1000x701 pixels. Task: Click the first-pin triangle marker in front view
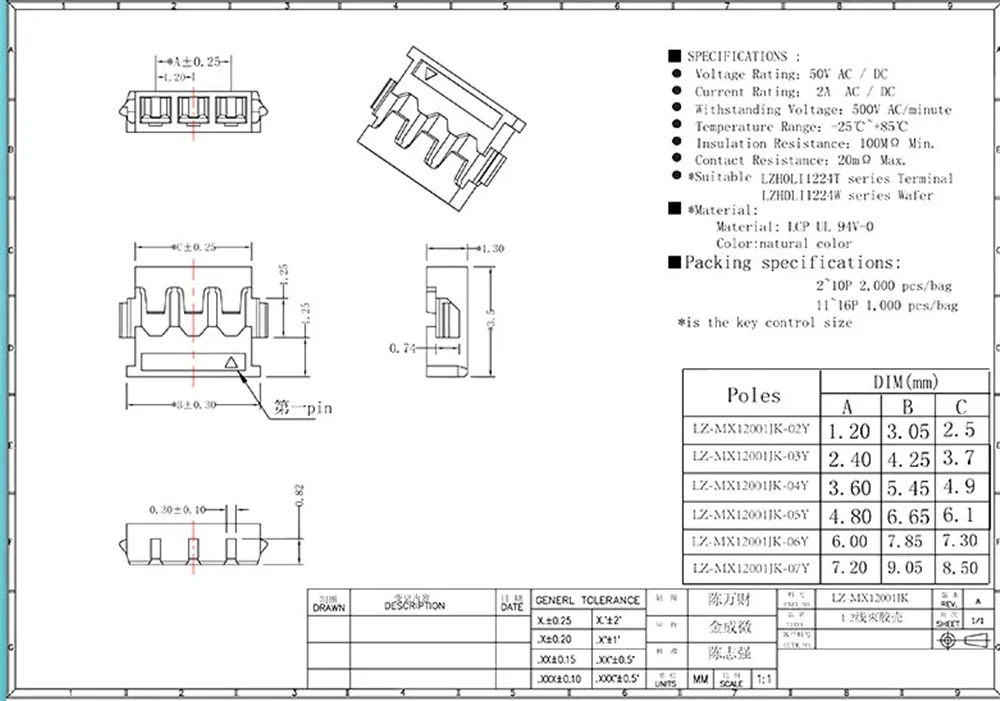[232, 362]
